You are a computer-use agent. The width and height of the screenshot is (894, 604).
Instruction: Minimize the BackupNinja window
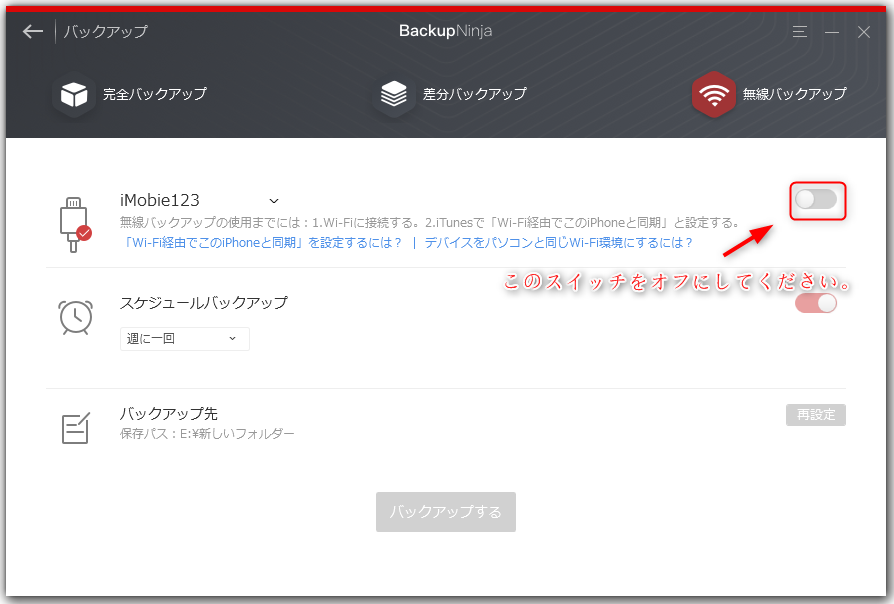pyautogui.click(x=832, y=32)
